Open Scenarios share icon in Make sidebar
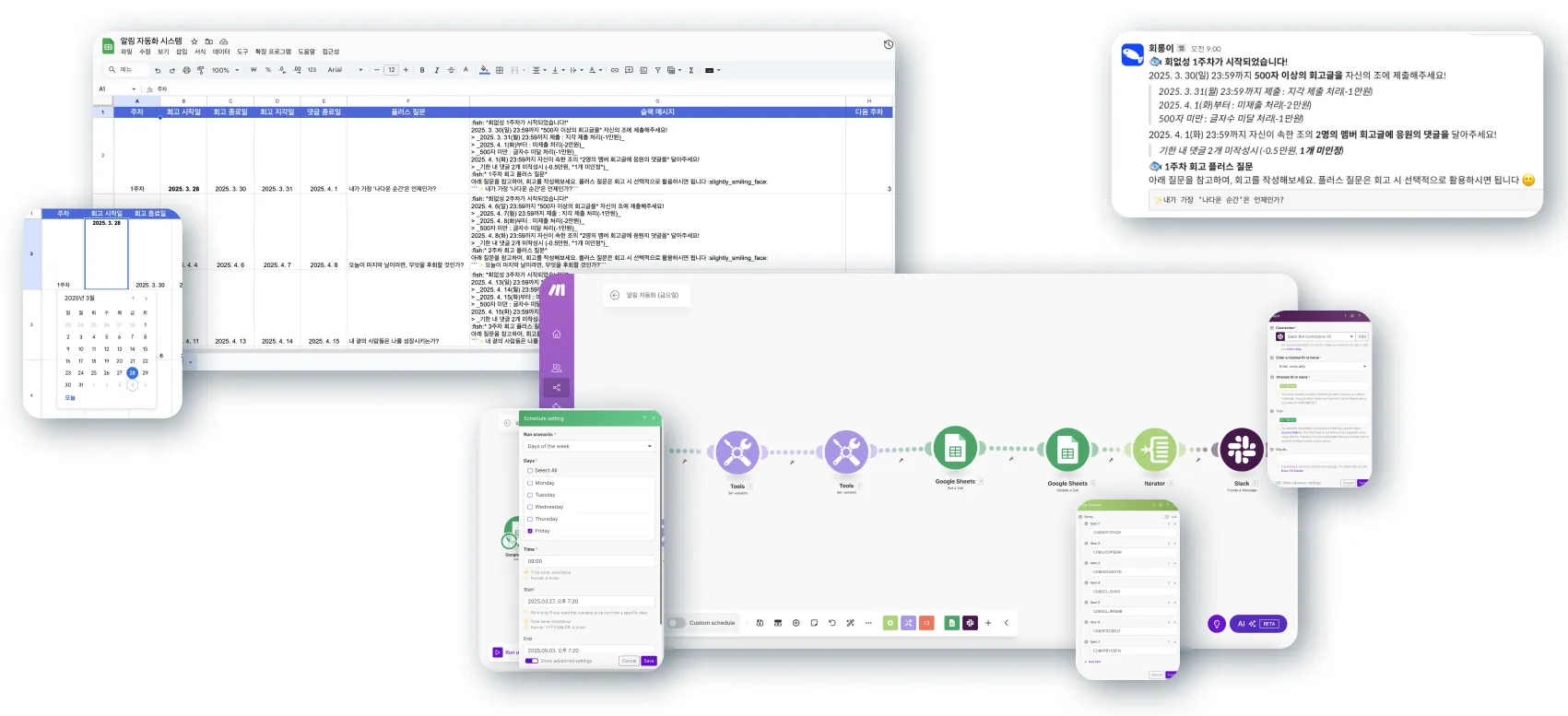Screen dimensions: 1568x716 tap(557, 387)
